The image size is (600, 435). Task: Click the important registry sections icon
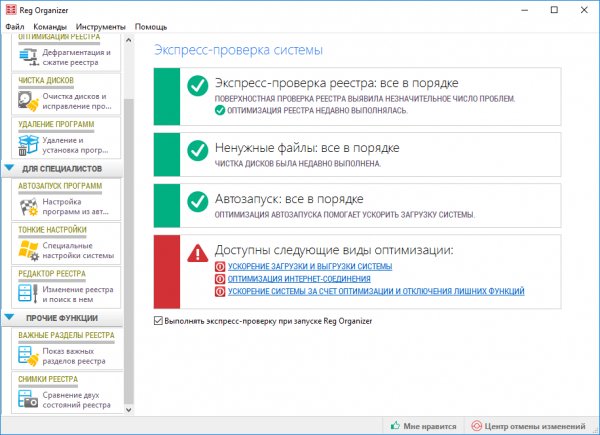29,356
